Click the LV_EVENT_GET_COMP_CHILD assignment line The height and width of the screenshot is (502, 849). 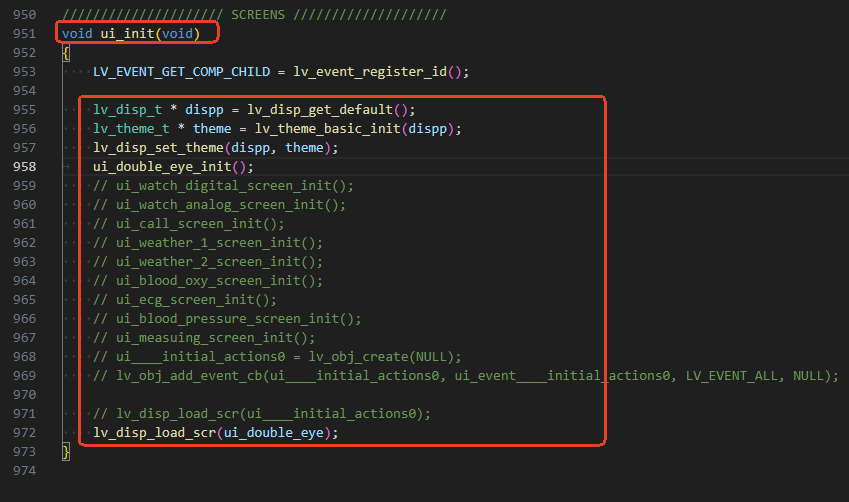coord(281,72)
